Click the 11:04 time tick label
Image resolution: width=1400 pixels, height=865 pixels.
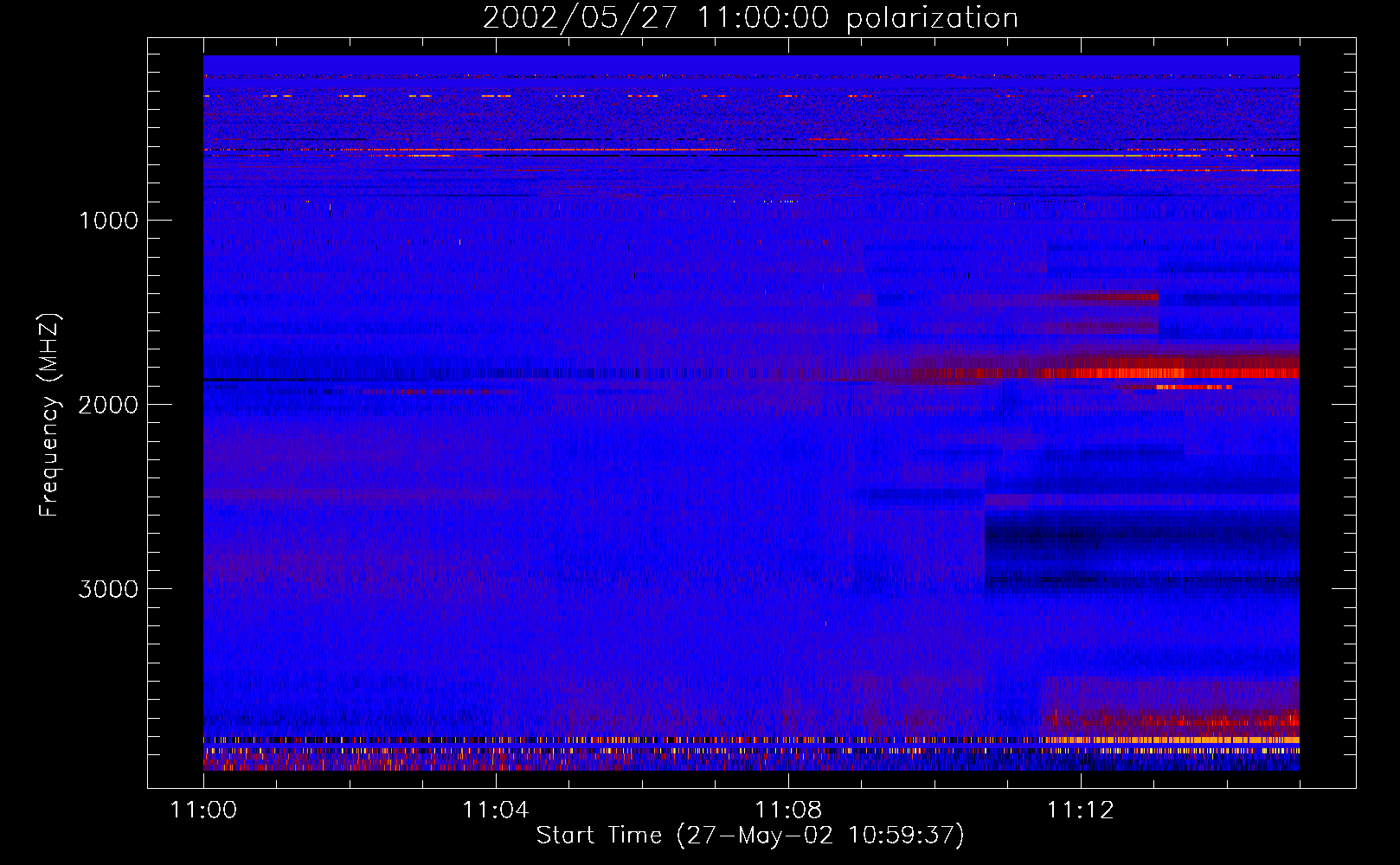(x=496, y=810)
